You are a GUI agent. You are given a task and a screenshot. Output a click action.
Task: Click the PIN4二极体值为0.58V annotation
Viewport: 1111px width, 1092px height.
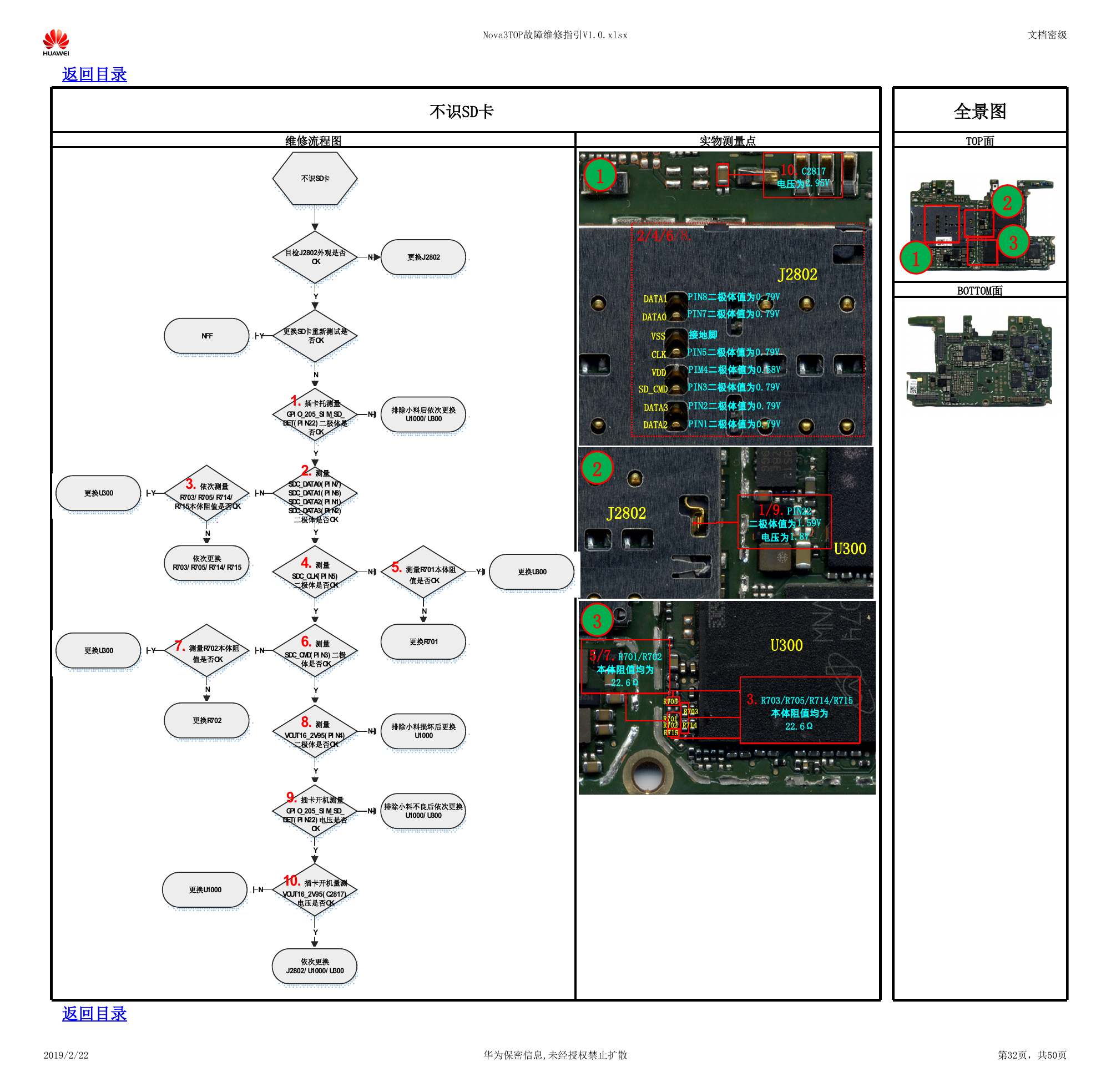[x=734, y=370]
